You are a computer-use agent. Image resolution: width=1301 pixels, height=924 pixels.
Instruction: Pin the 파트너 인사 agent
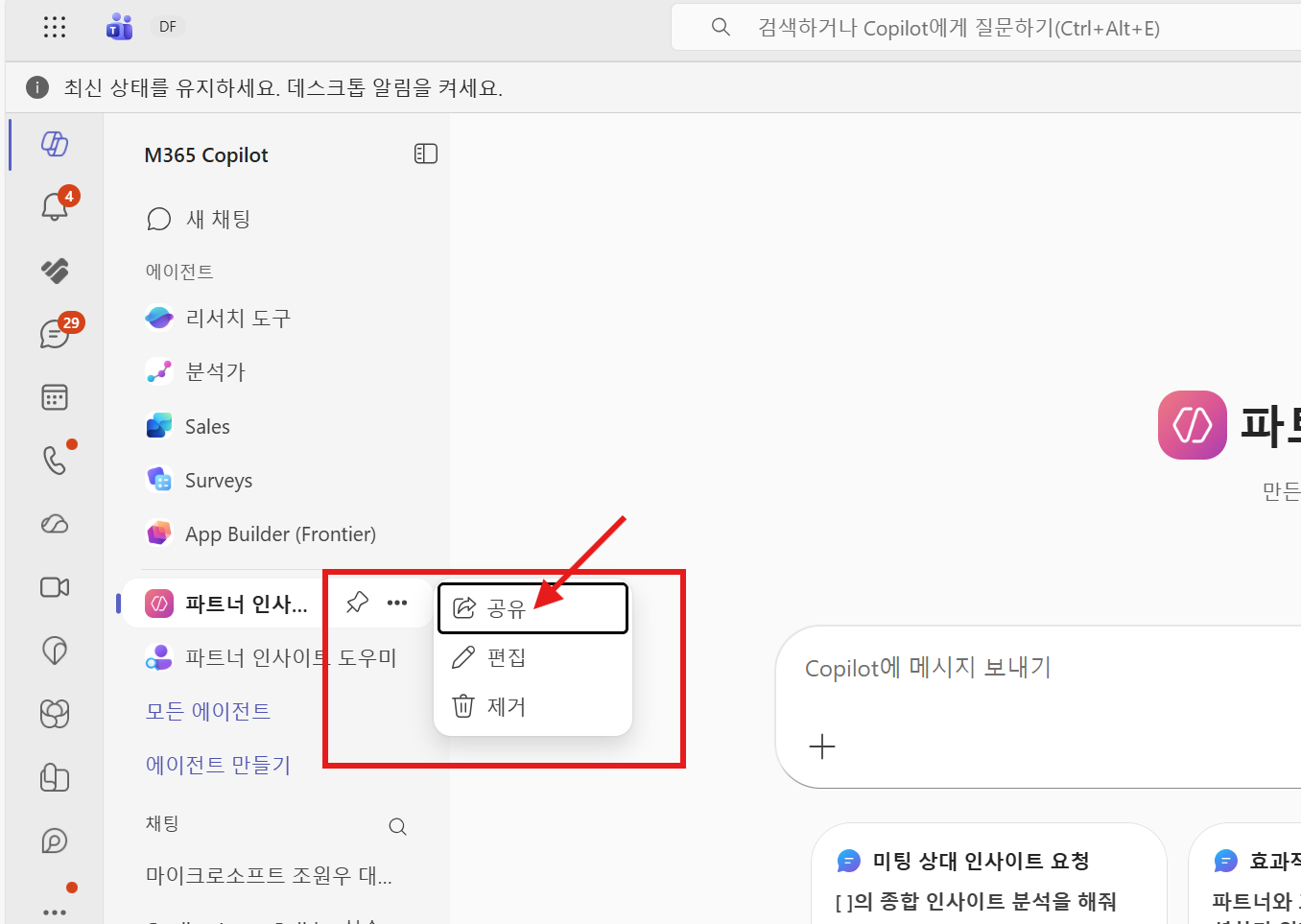click(357, 603)
